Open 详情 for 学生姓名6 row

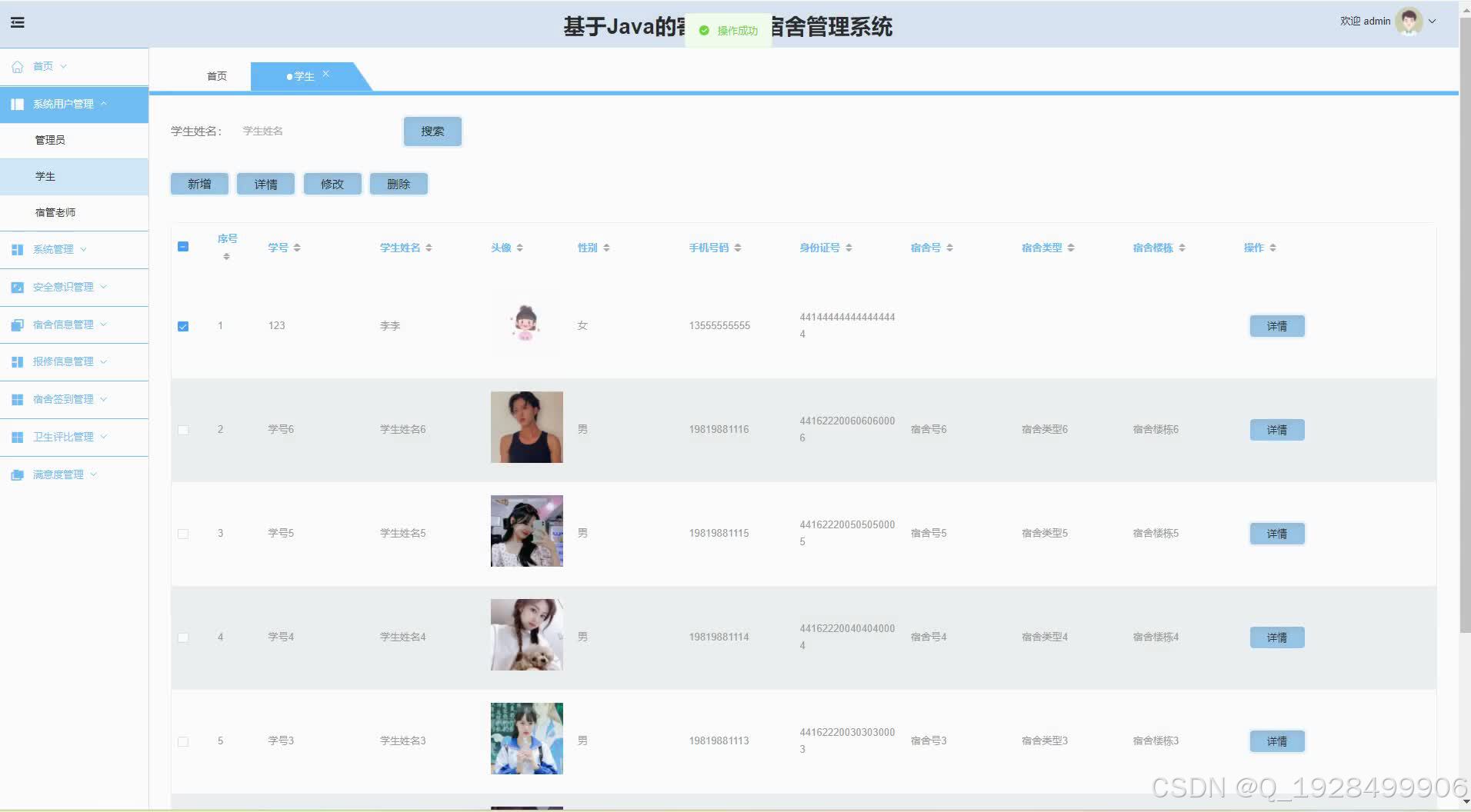pos(1277,430)
